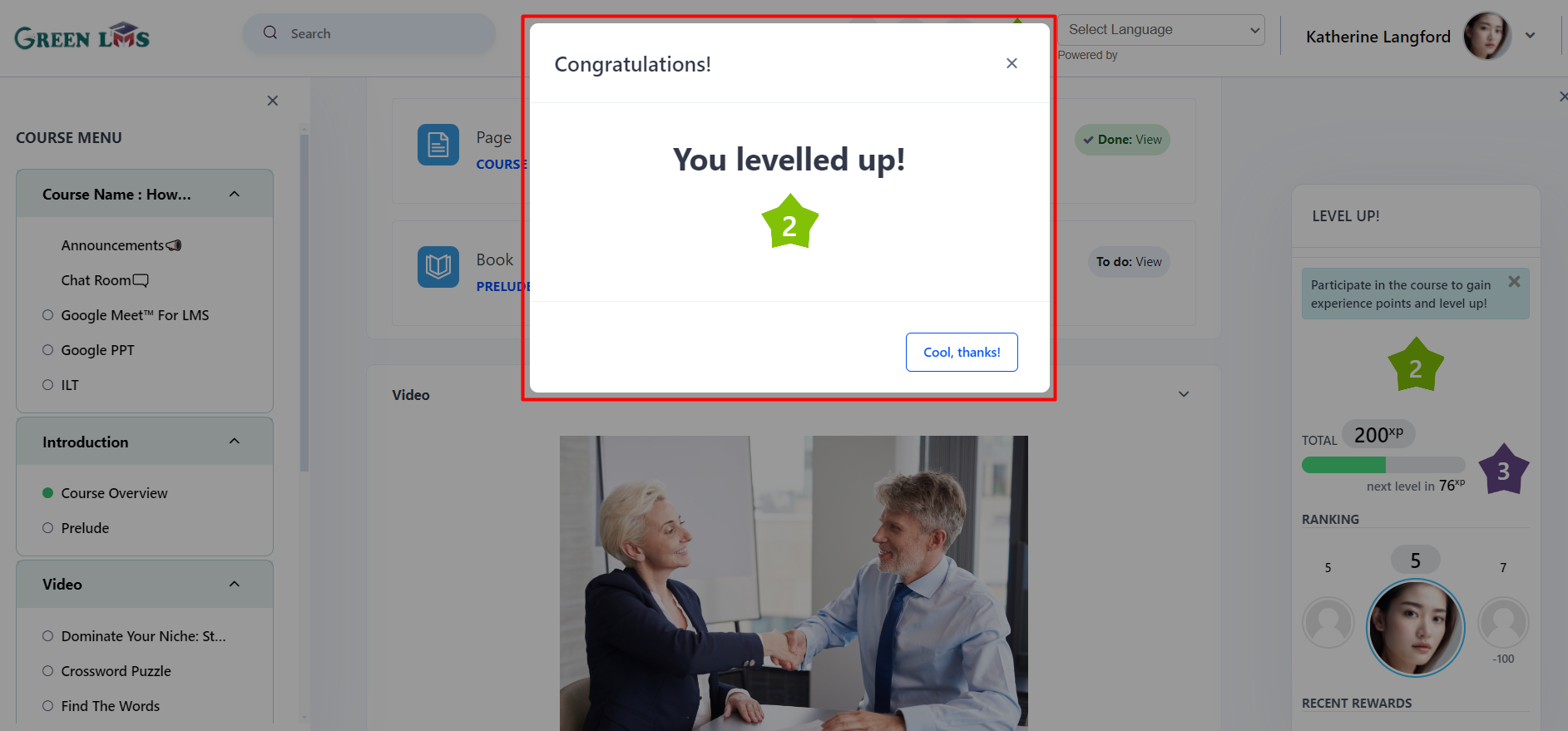Click the green level 2 star badge in dialog
This screenshot has height=731, width=1568.
(x=790, y=222)
